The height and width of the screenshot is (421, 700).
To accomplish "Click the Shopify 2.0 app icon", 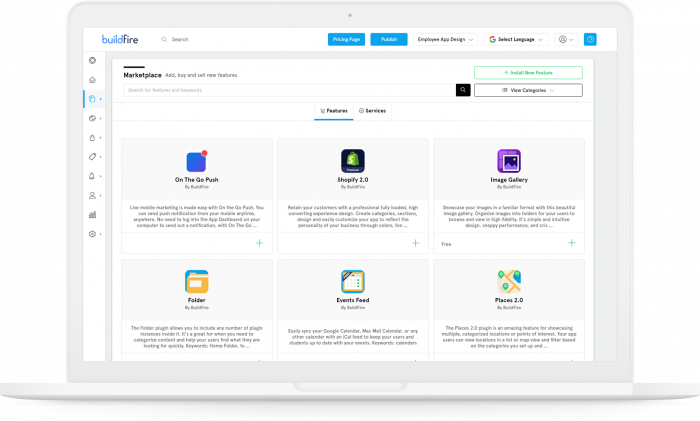I will click(x=353, y=161).
